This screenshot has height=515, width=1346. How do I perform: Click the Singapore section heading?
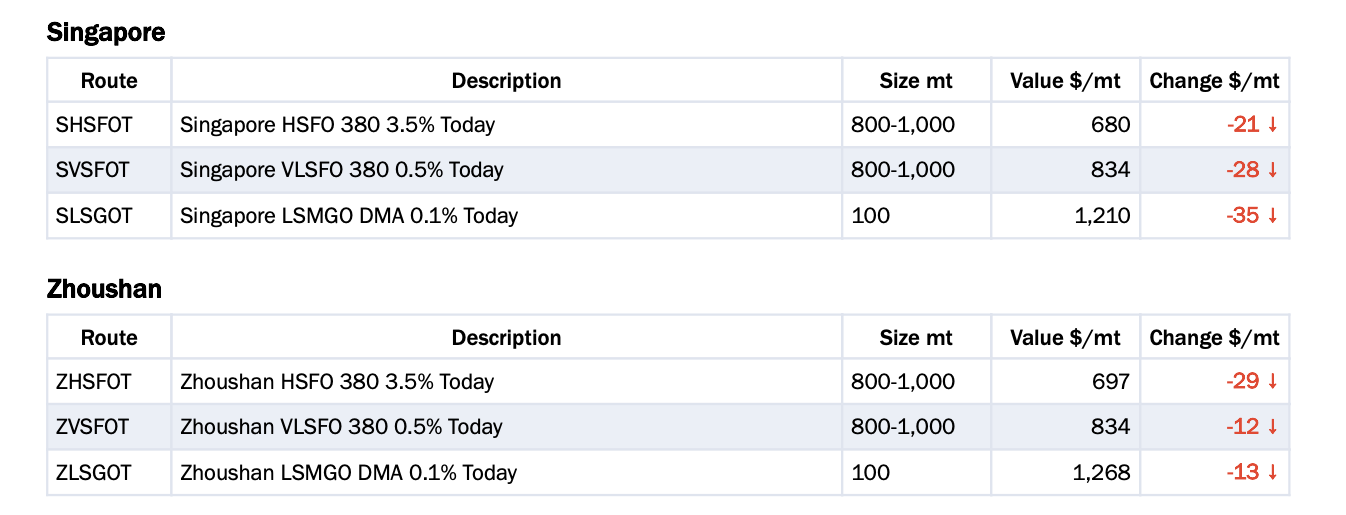[x=106, y=32]
